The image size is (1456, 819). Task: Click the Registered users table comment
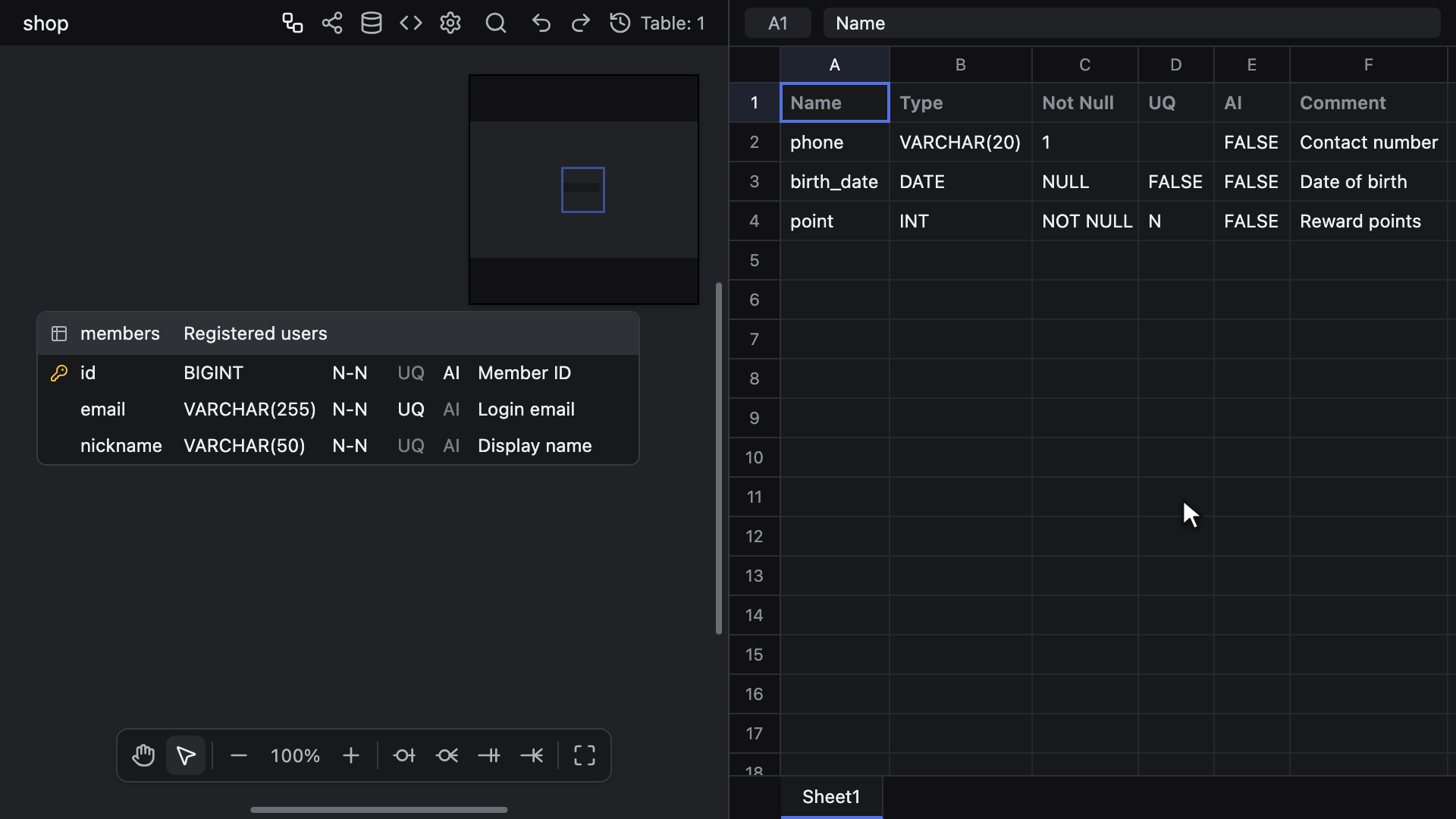coord(256,334)
